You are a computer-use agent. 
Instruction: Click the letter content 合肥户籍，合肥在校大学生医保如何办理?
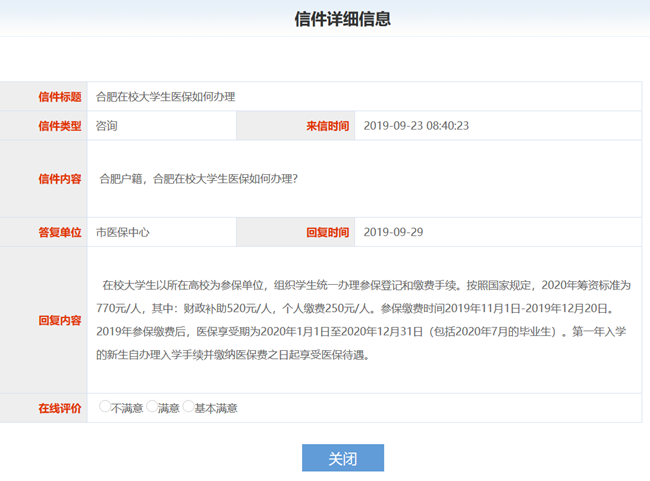coord(199,179)
